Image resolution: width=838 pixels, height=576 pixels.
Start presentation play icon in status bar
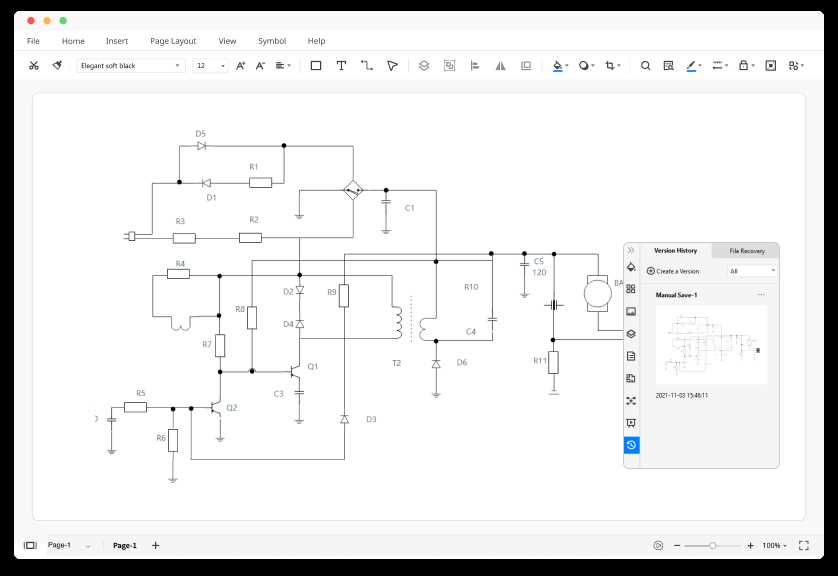tap(658, 546)
